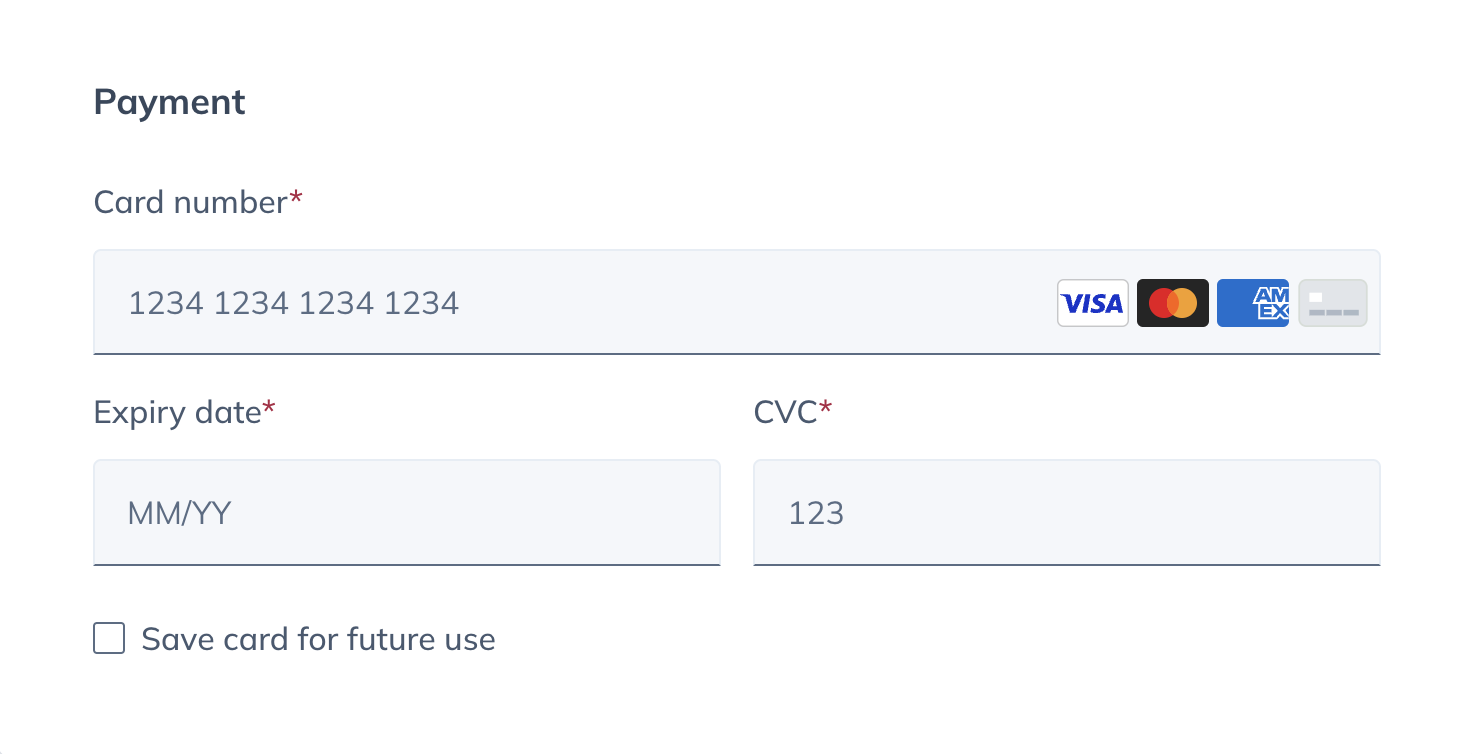Click the grey generic card icon
Image resolution: width=1472 pixels, height=754 pixels.
point(1332,303)
